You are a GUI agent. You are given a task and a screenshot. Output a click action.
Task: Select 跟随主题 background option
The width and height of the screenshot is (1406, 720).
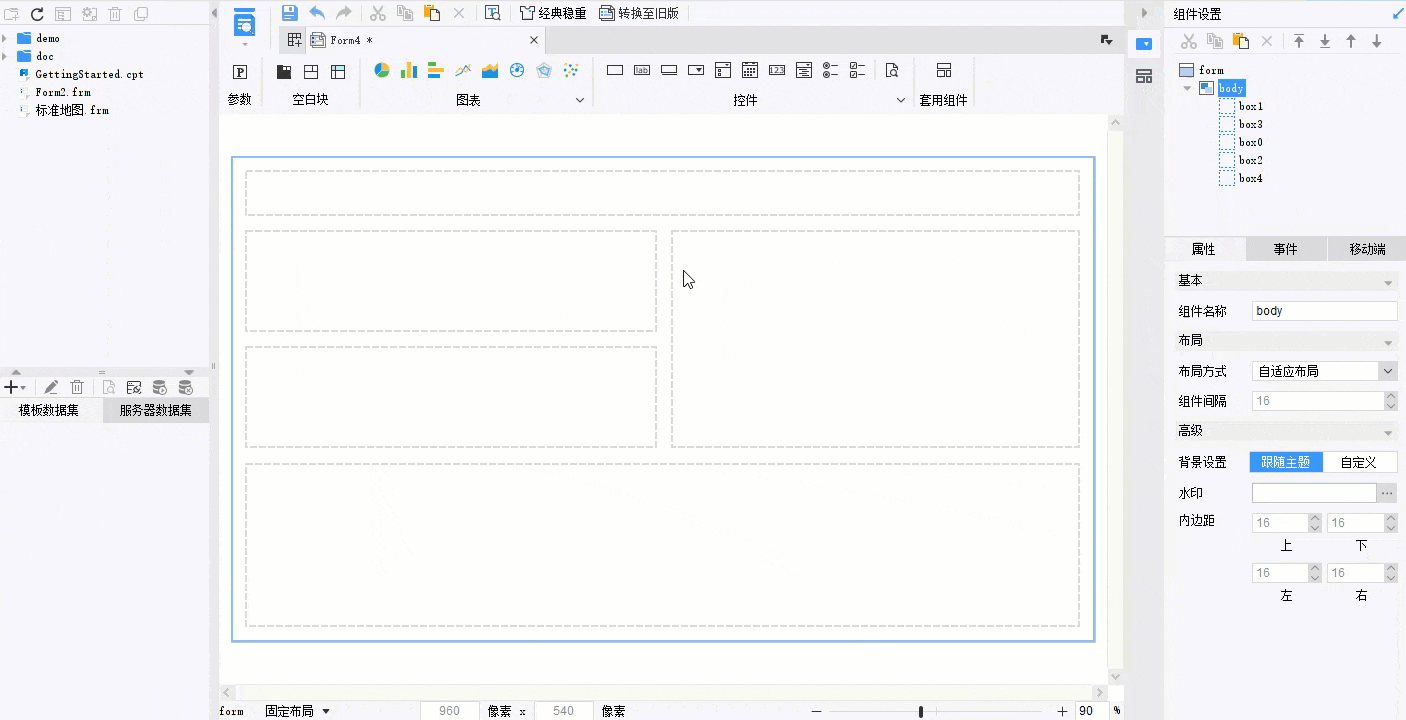1286,462
